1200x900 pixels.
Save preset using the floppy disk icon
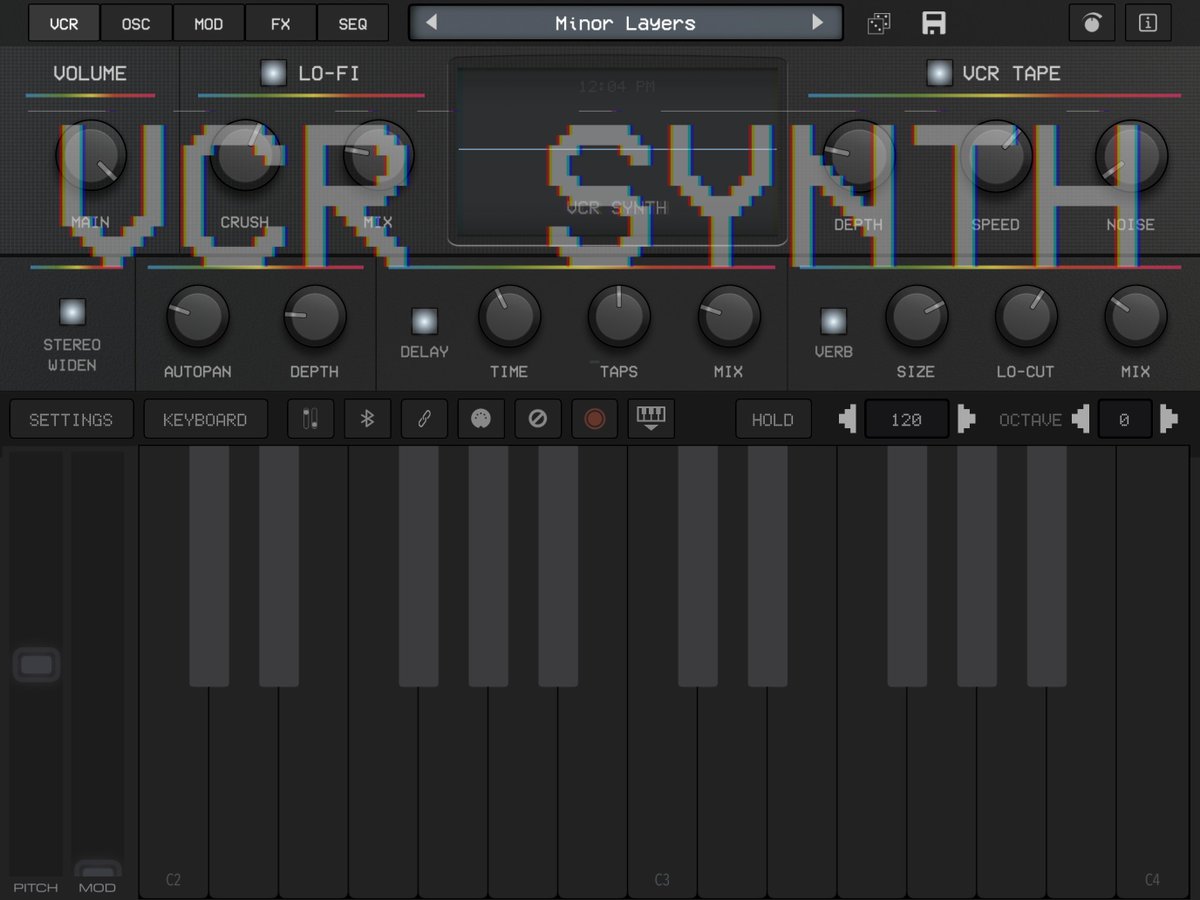(x=934, y=23)
